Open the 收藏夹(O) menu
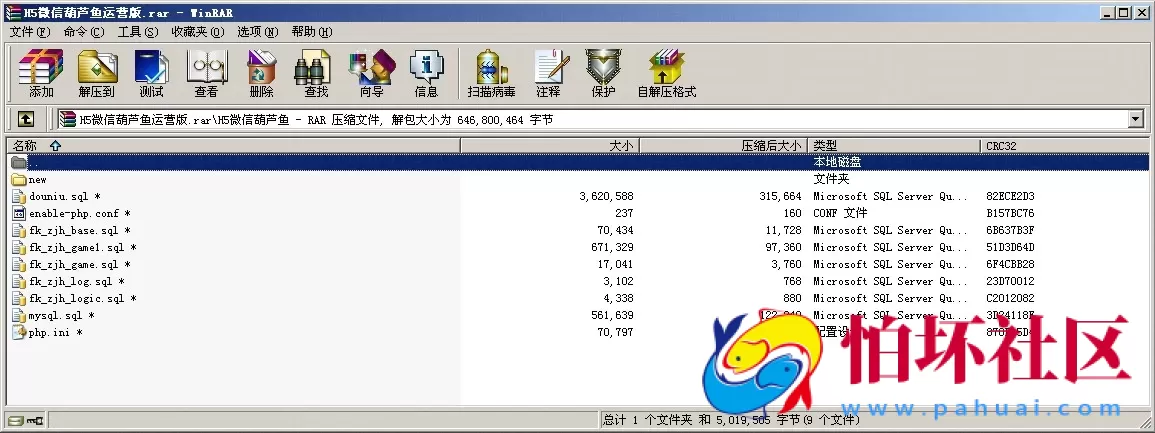 coord(197,32)
